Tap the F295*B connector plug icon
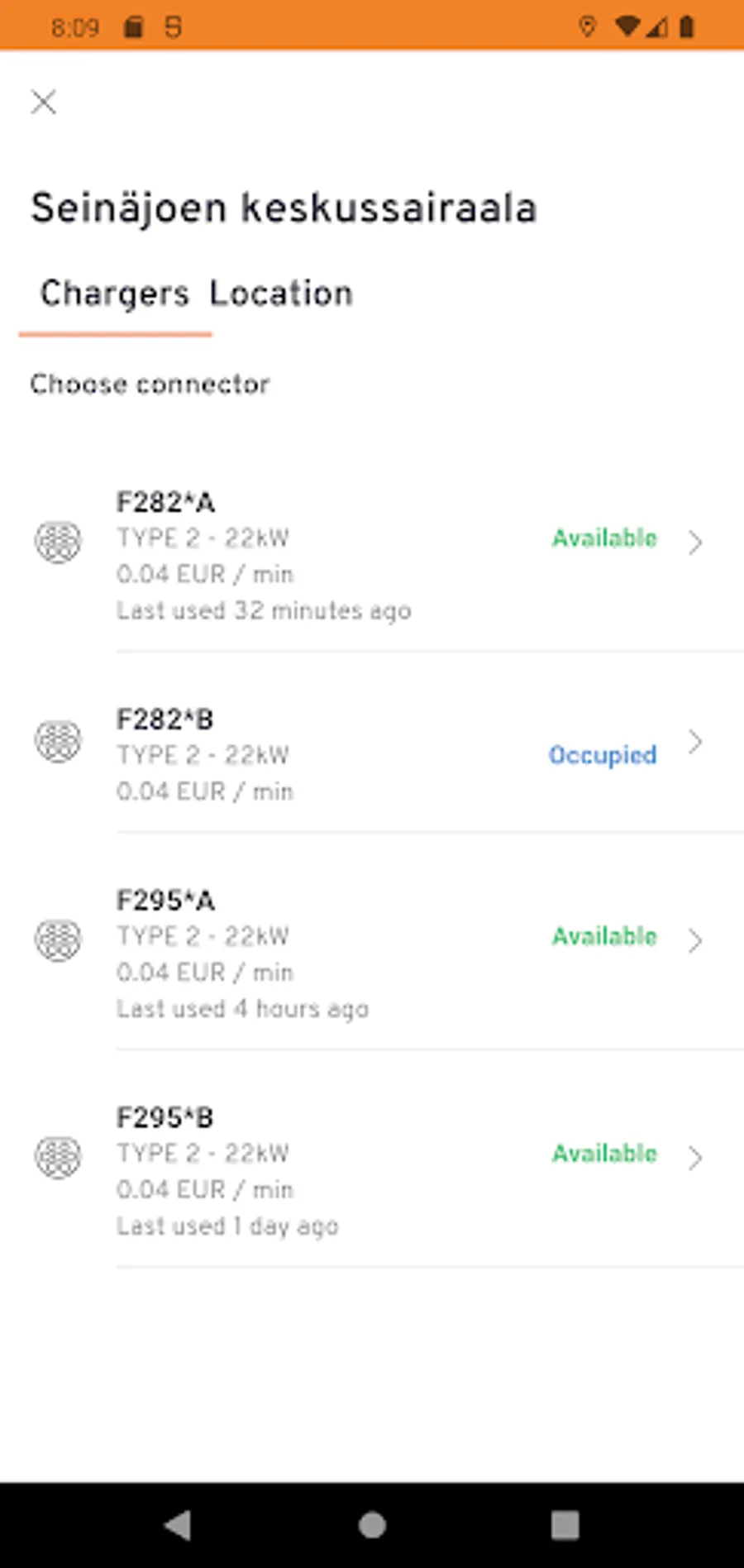This screenshot has height=1568, width=744. 58,1156
